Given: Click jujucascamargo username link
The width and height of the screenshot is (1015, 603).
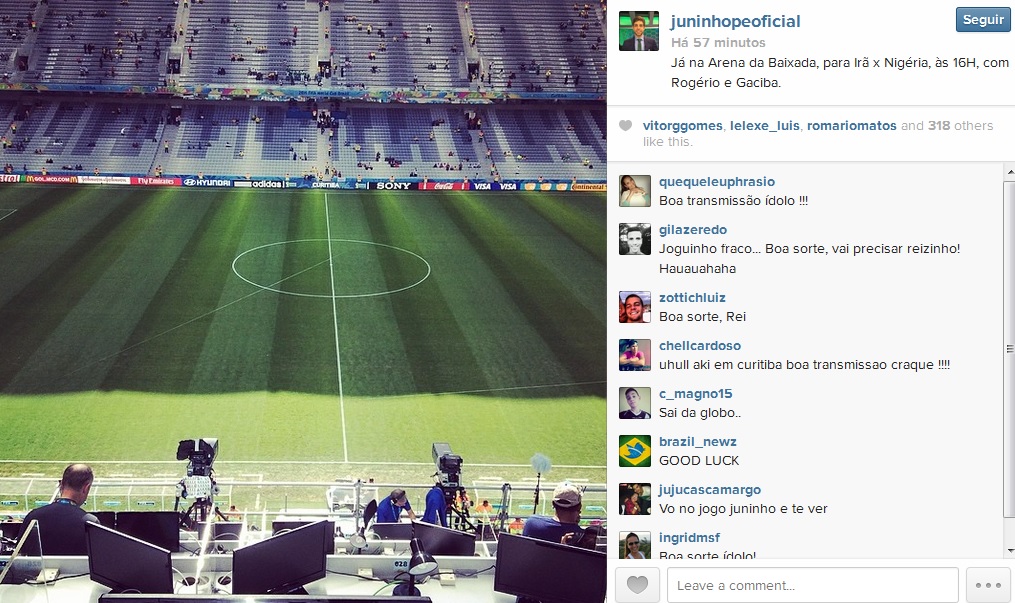Looking at the screenshot, I should pyautogui.click(x=709, y=490).
